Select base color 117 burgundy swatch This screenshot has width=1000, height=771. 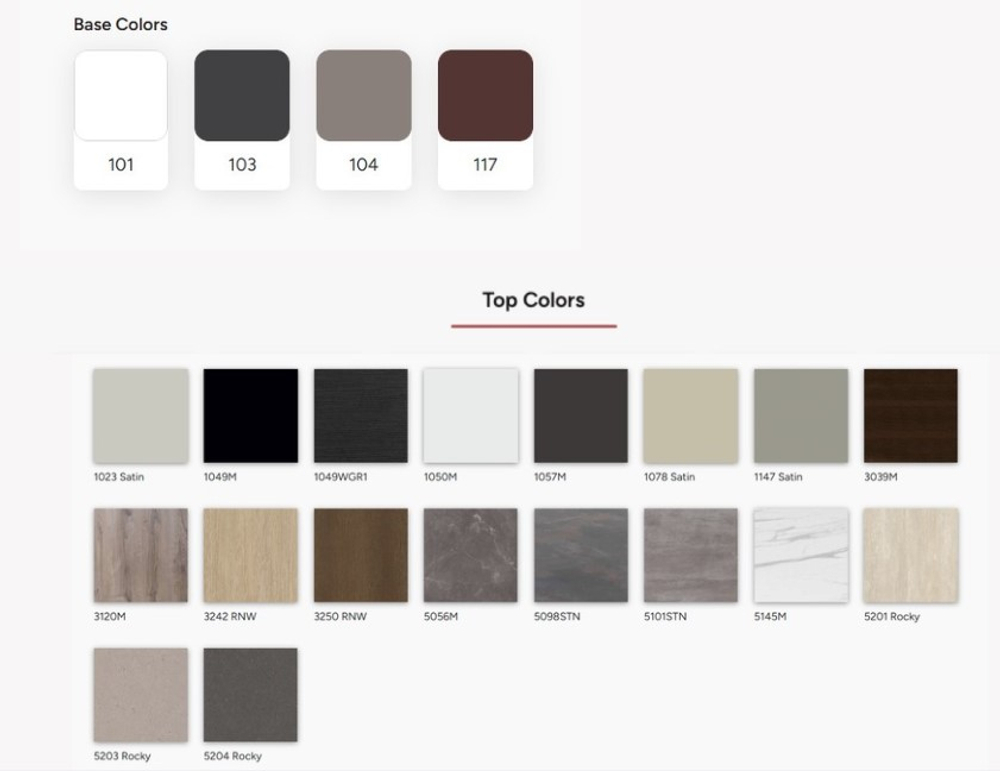(485, 96)
